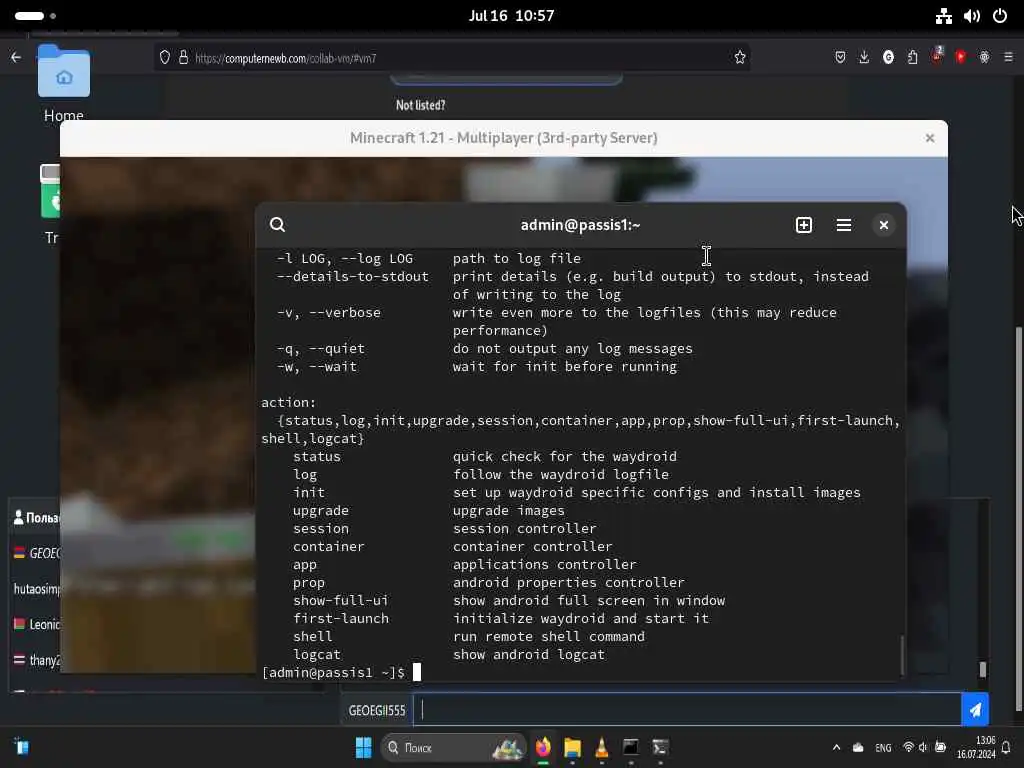The image size is (1024, 768).
Task: Add a new tab in the terminal window
Action: click(804, 225)
